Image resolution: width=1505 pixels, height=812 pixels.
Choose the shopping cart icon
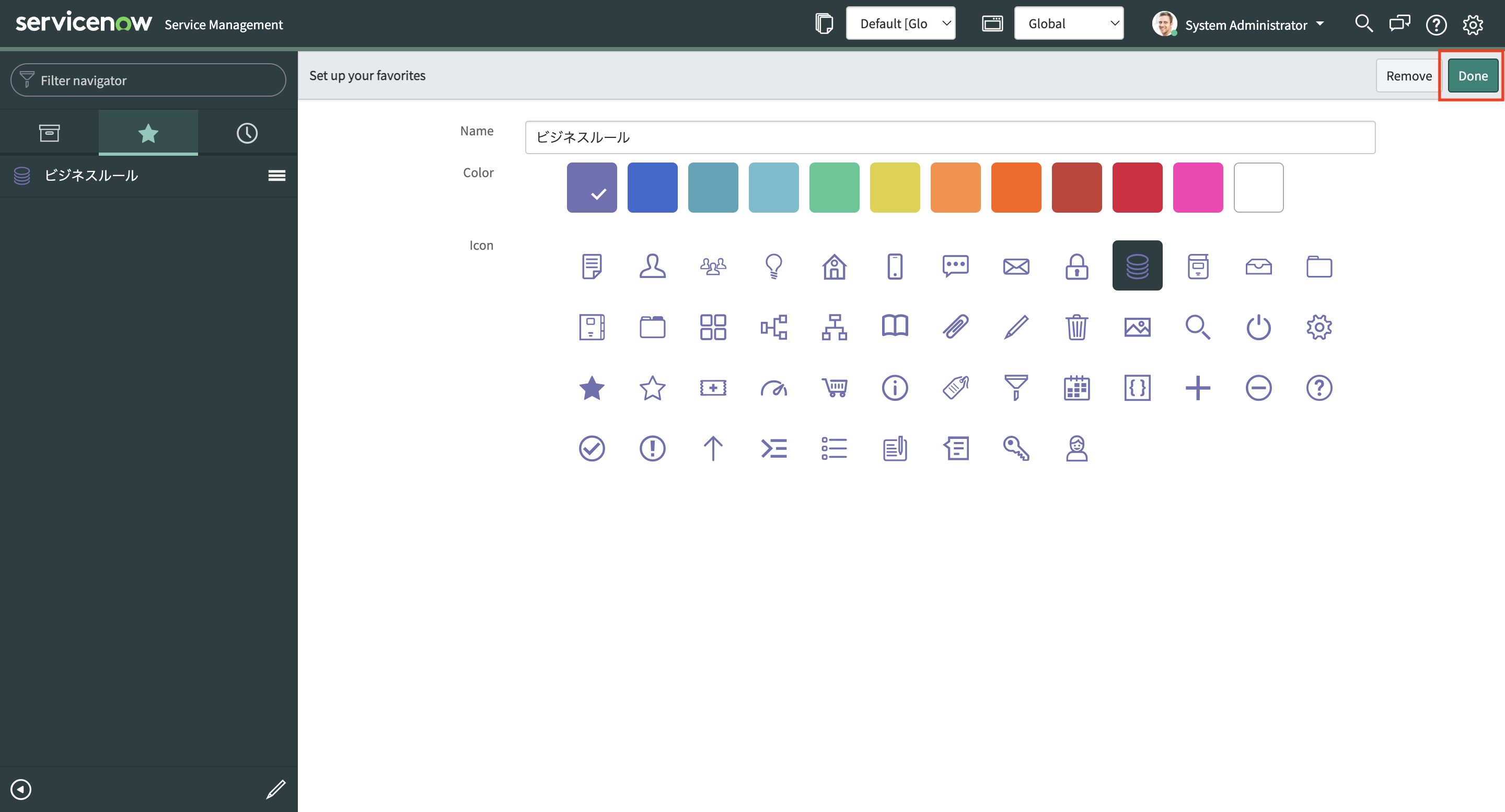click(835, 387)
